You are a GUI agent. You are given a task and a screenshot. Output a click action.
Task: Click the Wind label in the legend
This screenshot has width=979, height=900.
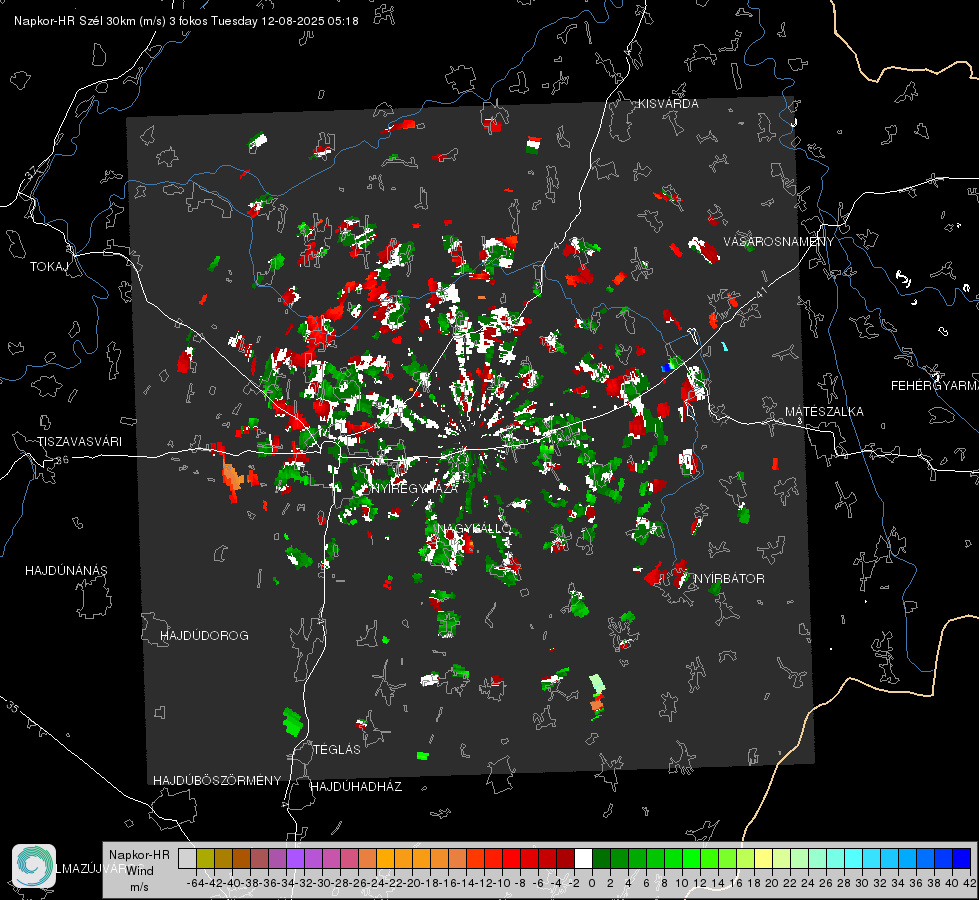(140, 871)
